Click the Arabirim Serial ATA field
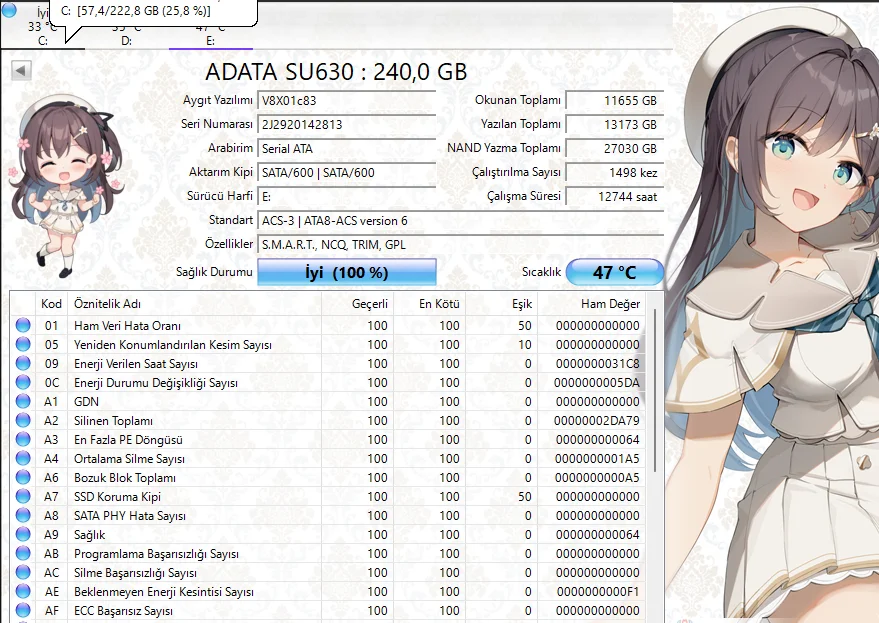Viewport: 879px width, 623px height. tap(346, 149)
